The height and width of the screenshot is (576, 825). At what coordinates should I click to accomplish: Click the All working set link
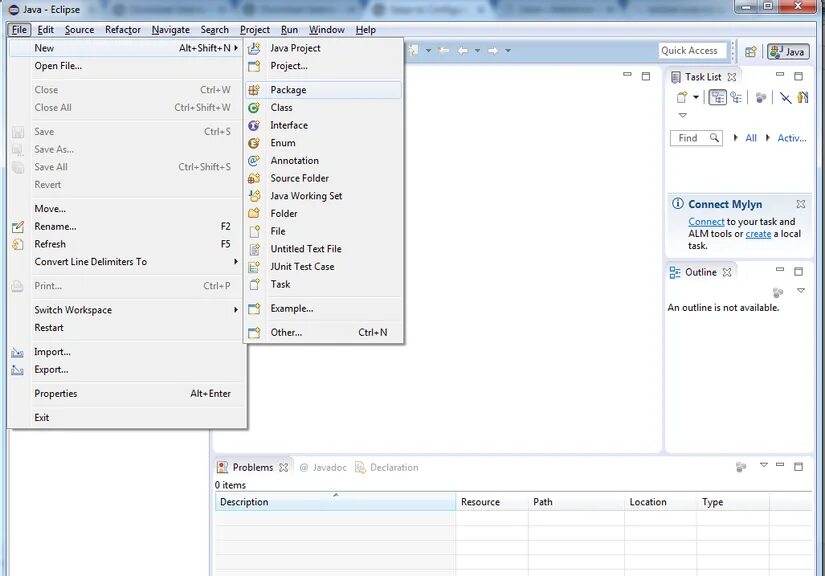751,138
